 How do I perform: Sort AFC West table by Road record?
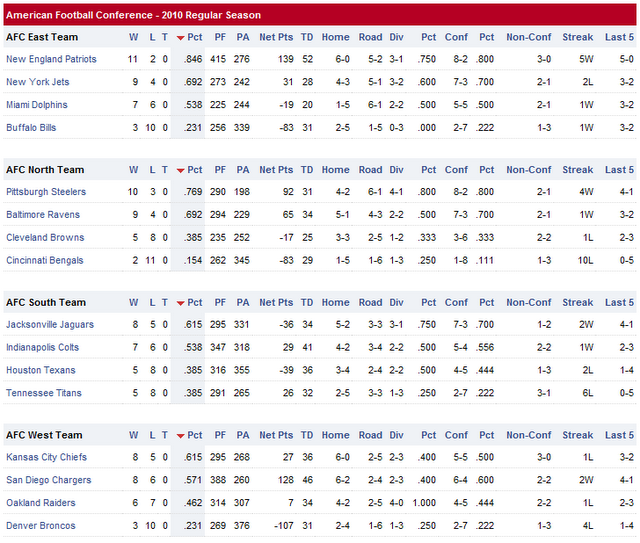370,435
